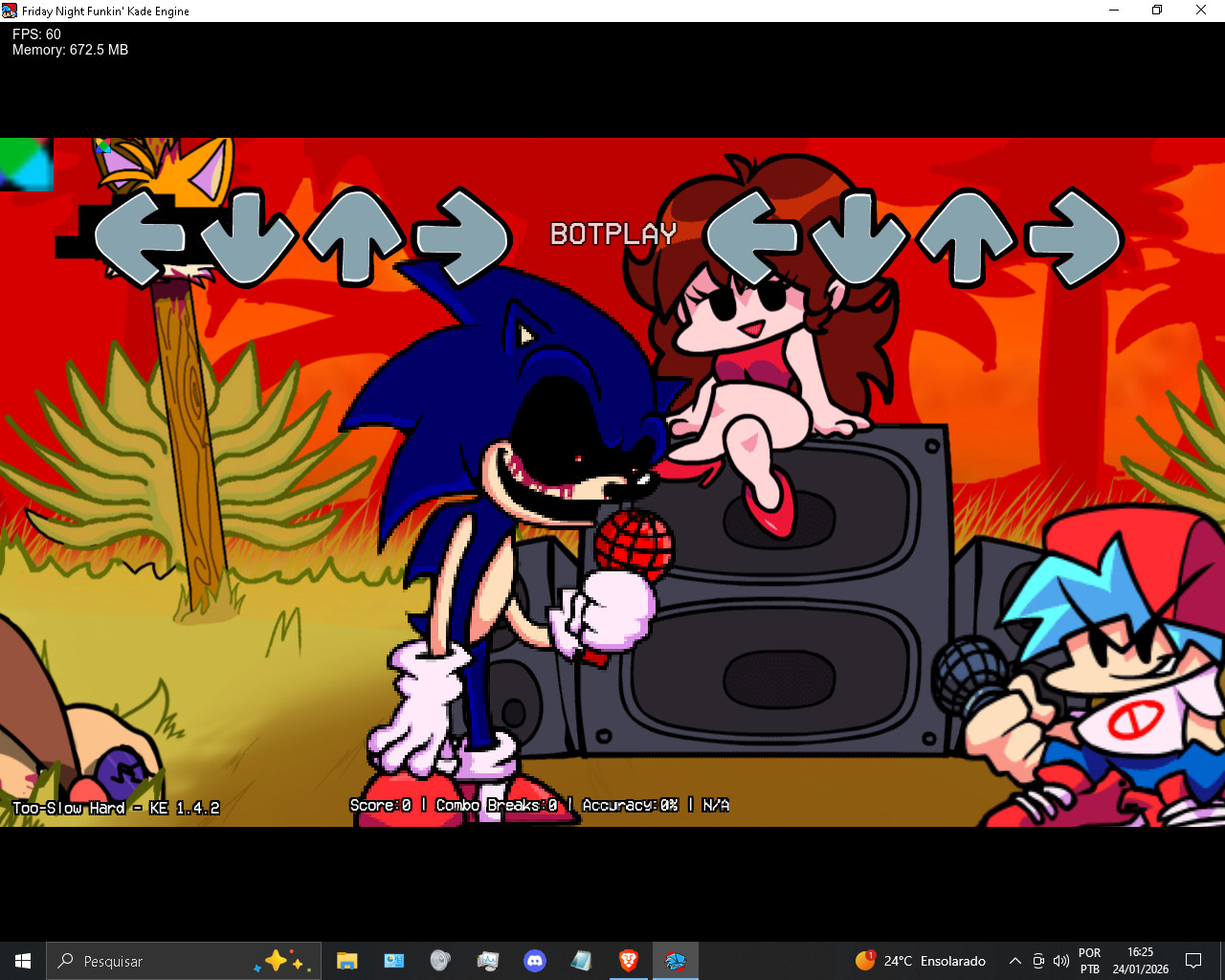
Task: Minimize the Friday Night Funkin' window
Action: pyautogui.click(x=1114, y=11)
